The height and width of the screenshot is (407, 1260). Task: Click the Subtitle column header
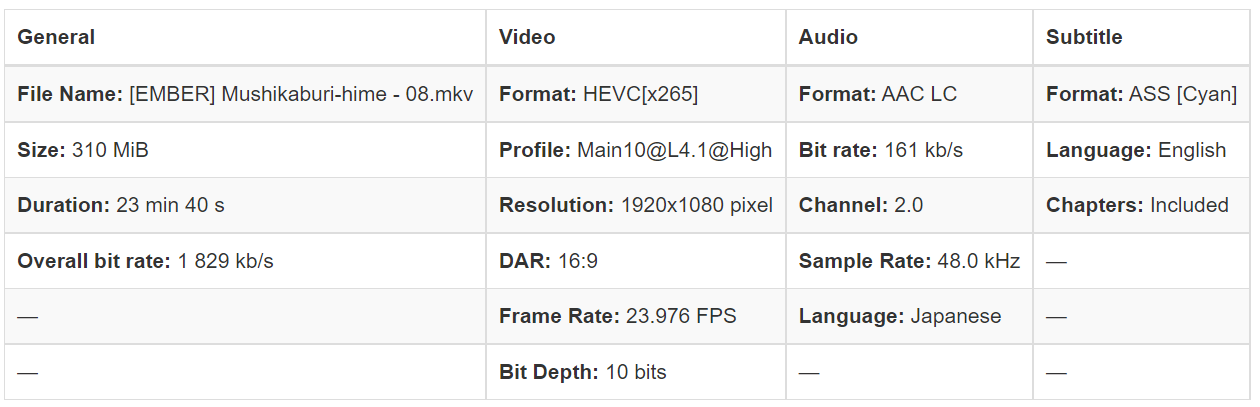coord(1084,38)
